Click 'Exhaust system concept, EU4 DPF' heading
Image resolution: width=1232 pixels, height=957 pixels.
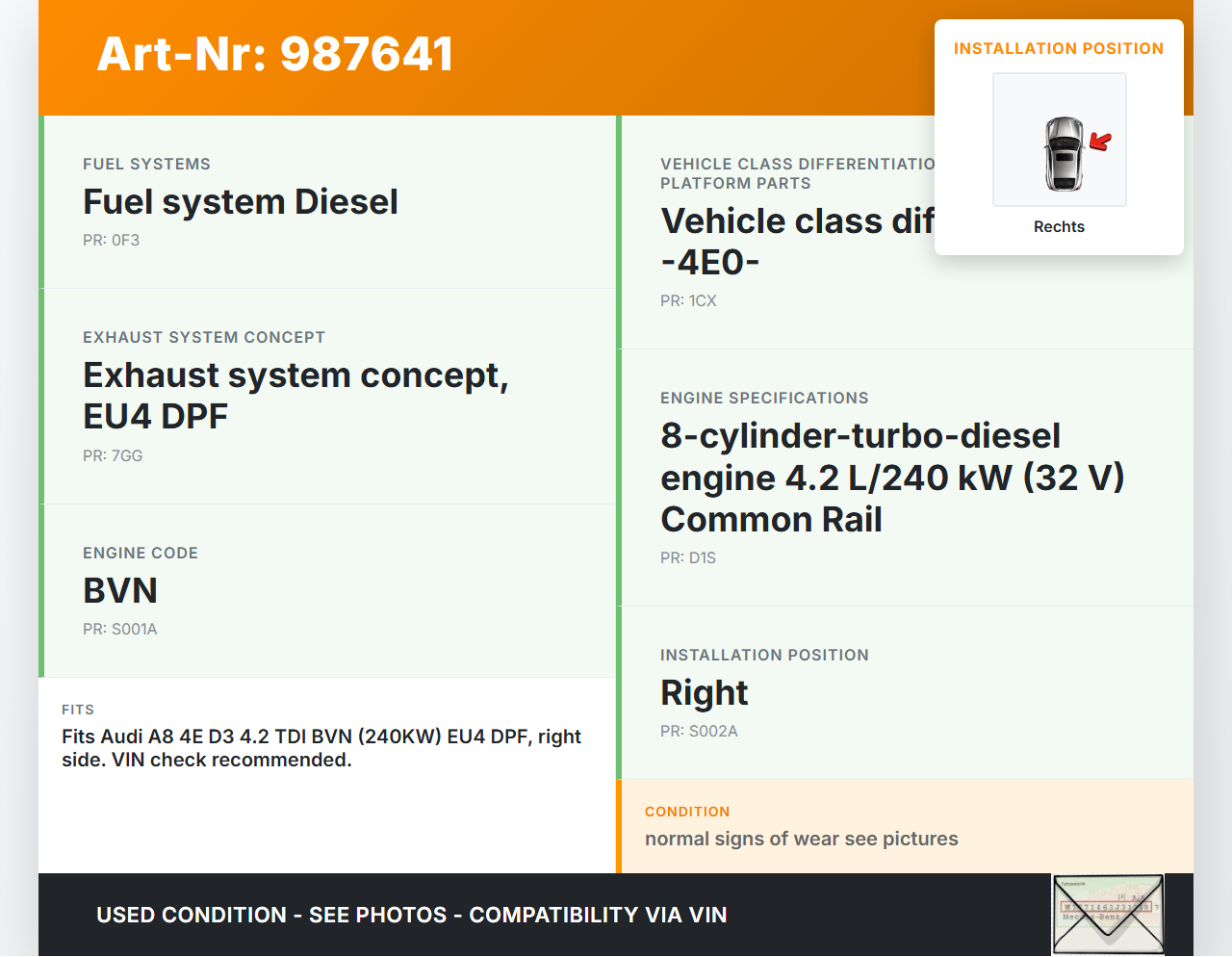coord(295,395)
